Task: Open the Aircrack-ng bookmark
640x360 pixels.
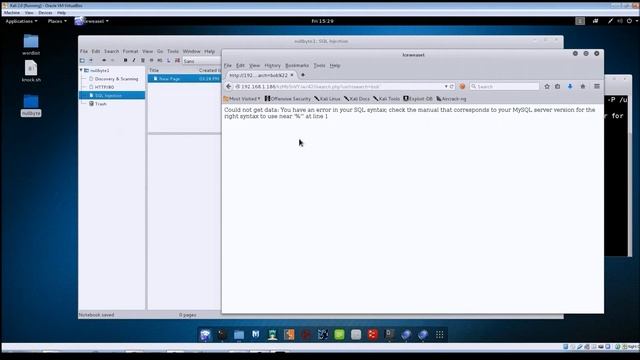Action: tap(451, 99)
